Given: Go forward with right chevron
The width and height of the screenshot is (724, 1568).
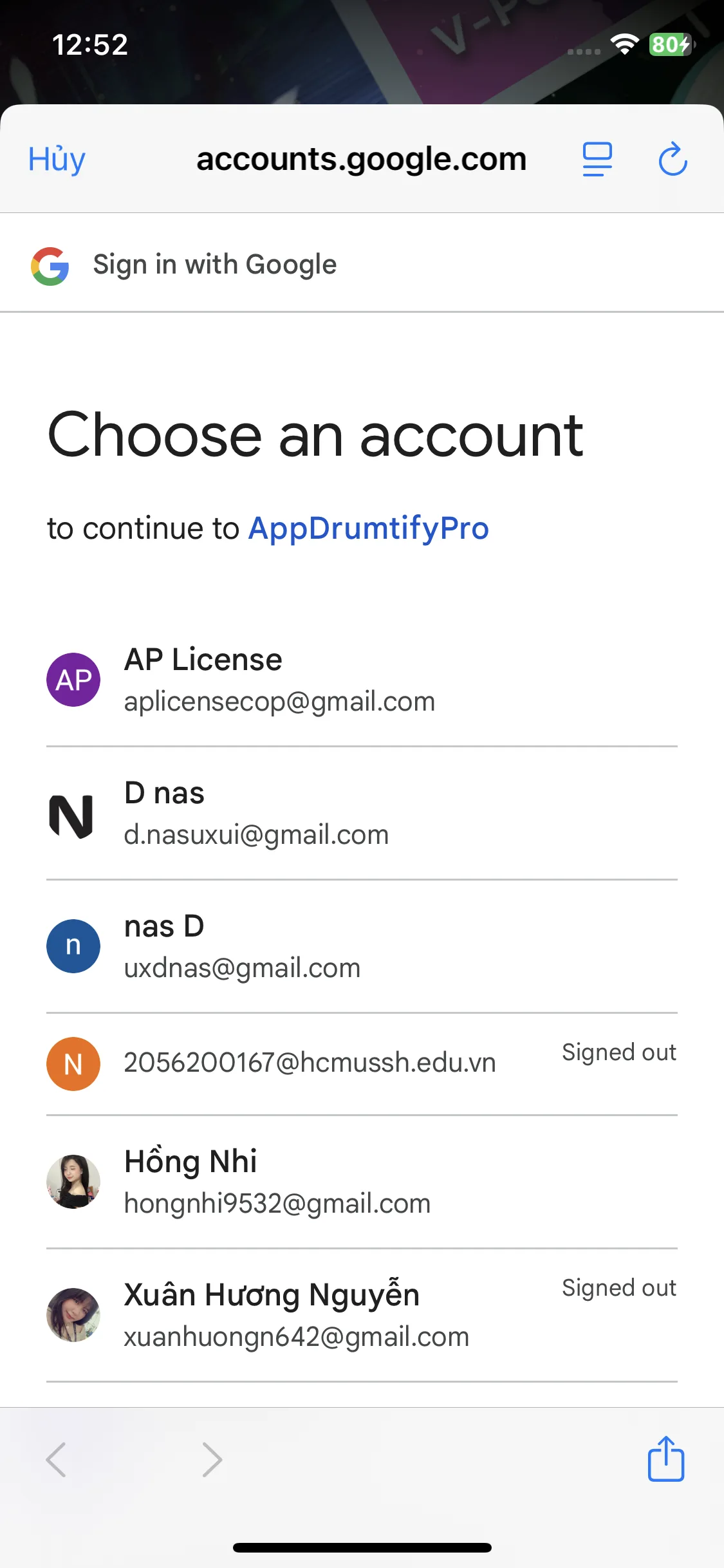Looking at the screenshot, I should [212, 1459].
